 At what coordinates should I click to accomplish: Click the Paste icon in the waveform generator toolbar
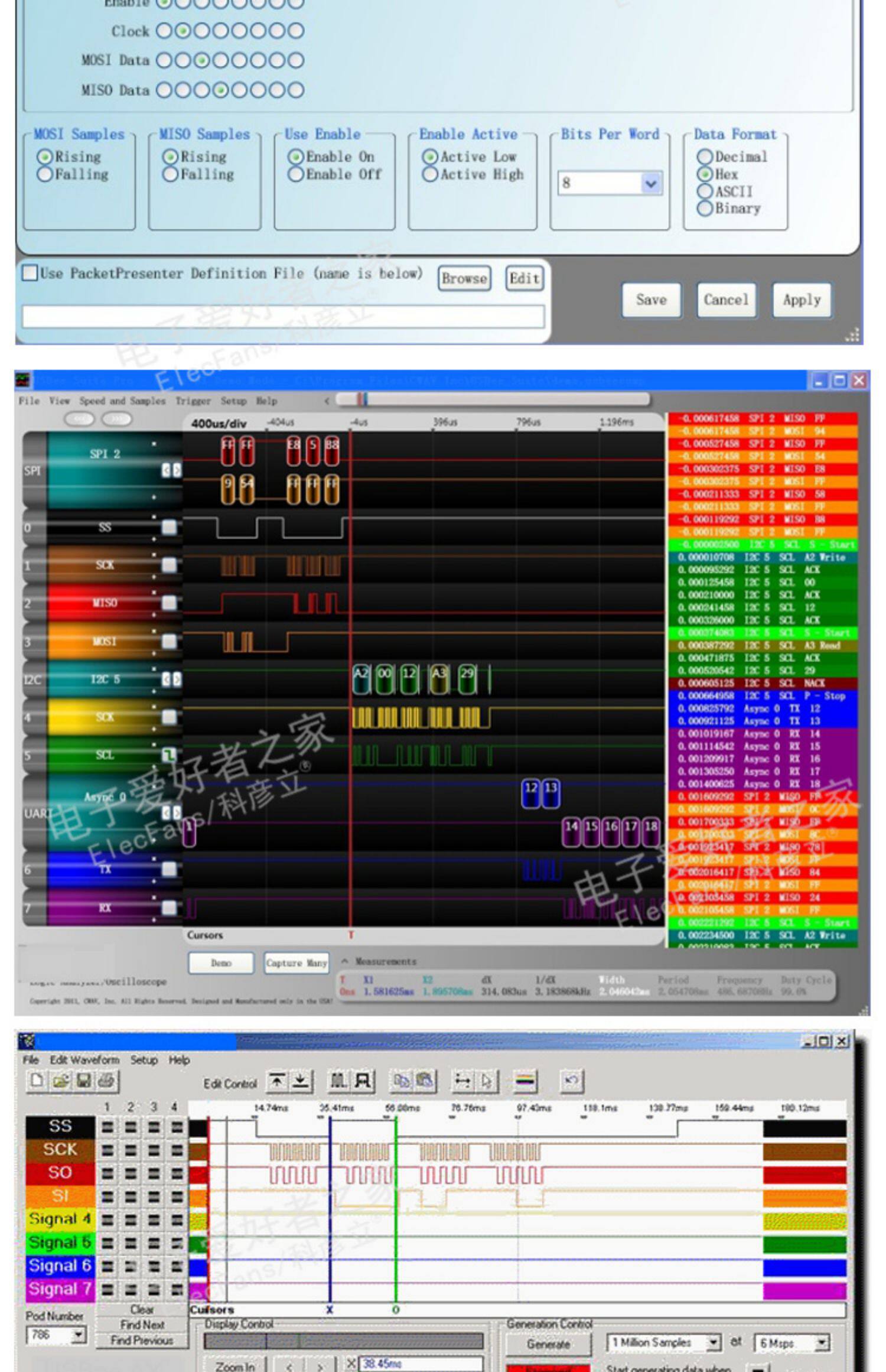tap(425, 1082)
